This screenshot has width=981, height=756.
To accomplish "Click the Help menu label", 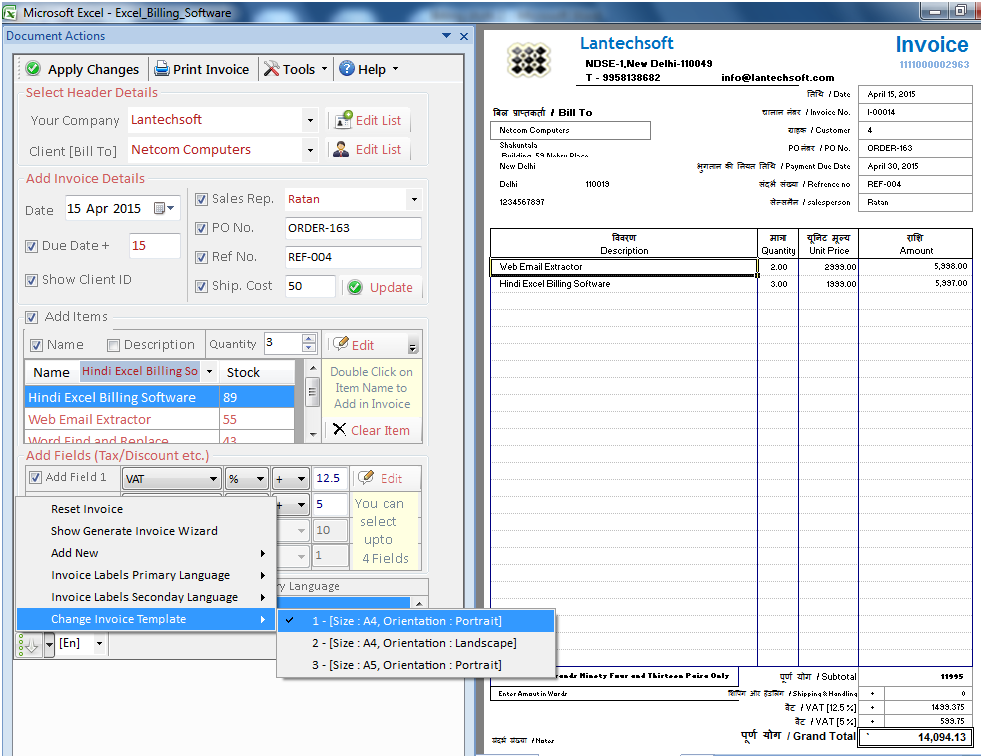I will click(372, 69).
